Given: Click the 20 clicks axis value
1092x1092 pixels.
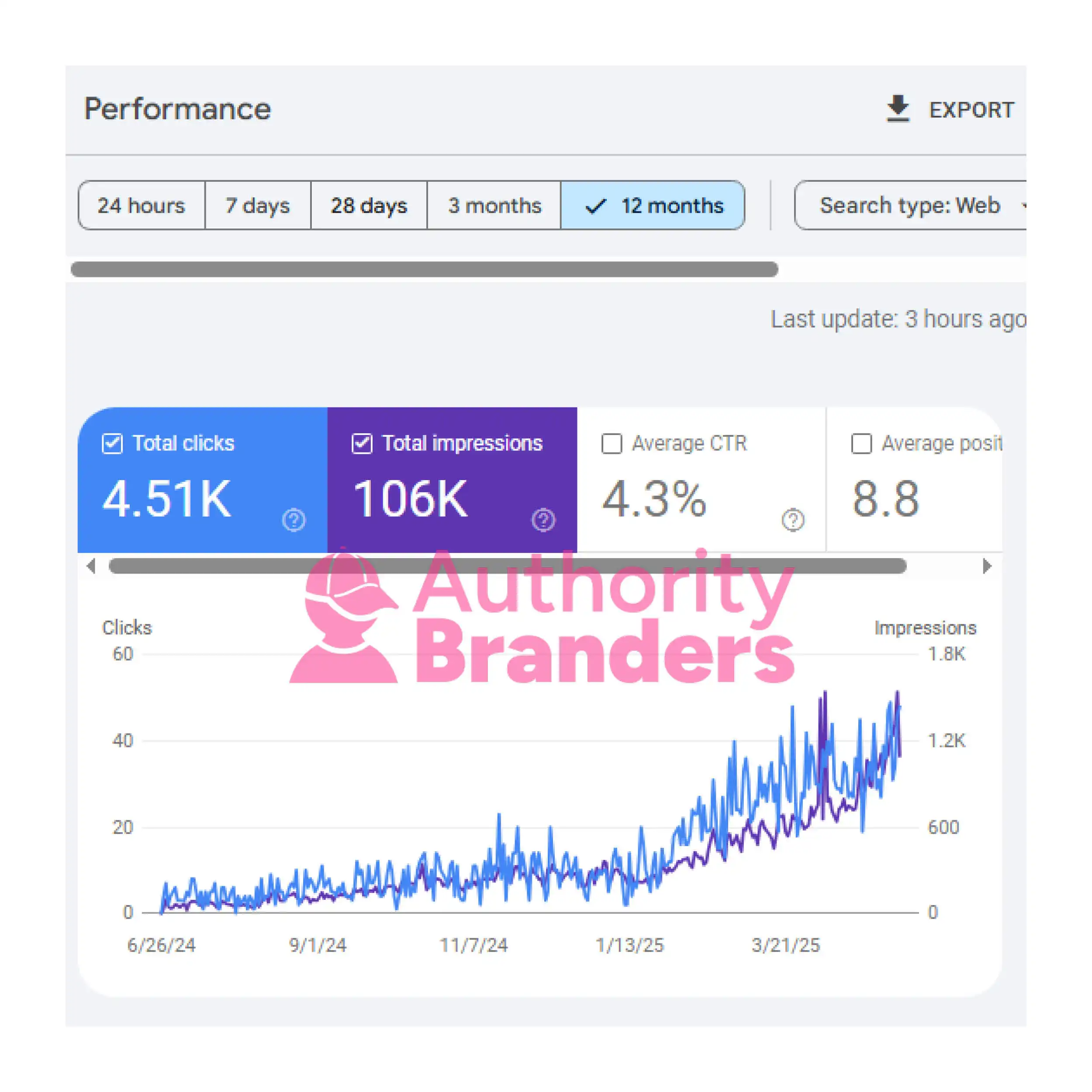Looking at the screenshot, I should (x=123, y=827).
